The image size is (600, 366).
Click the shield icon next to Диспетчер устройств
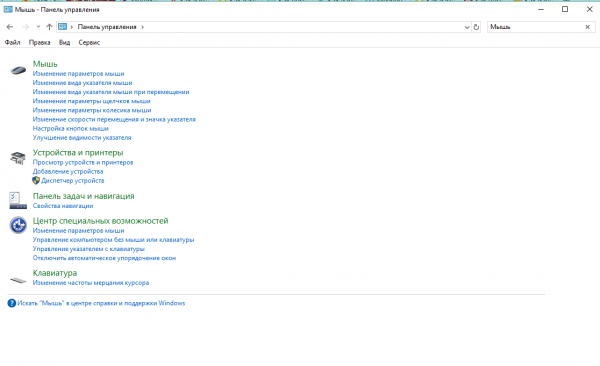click(36, 180)
